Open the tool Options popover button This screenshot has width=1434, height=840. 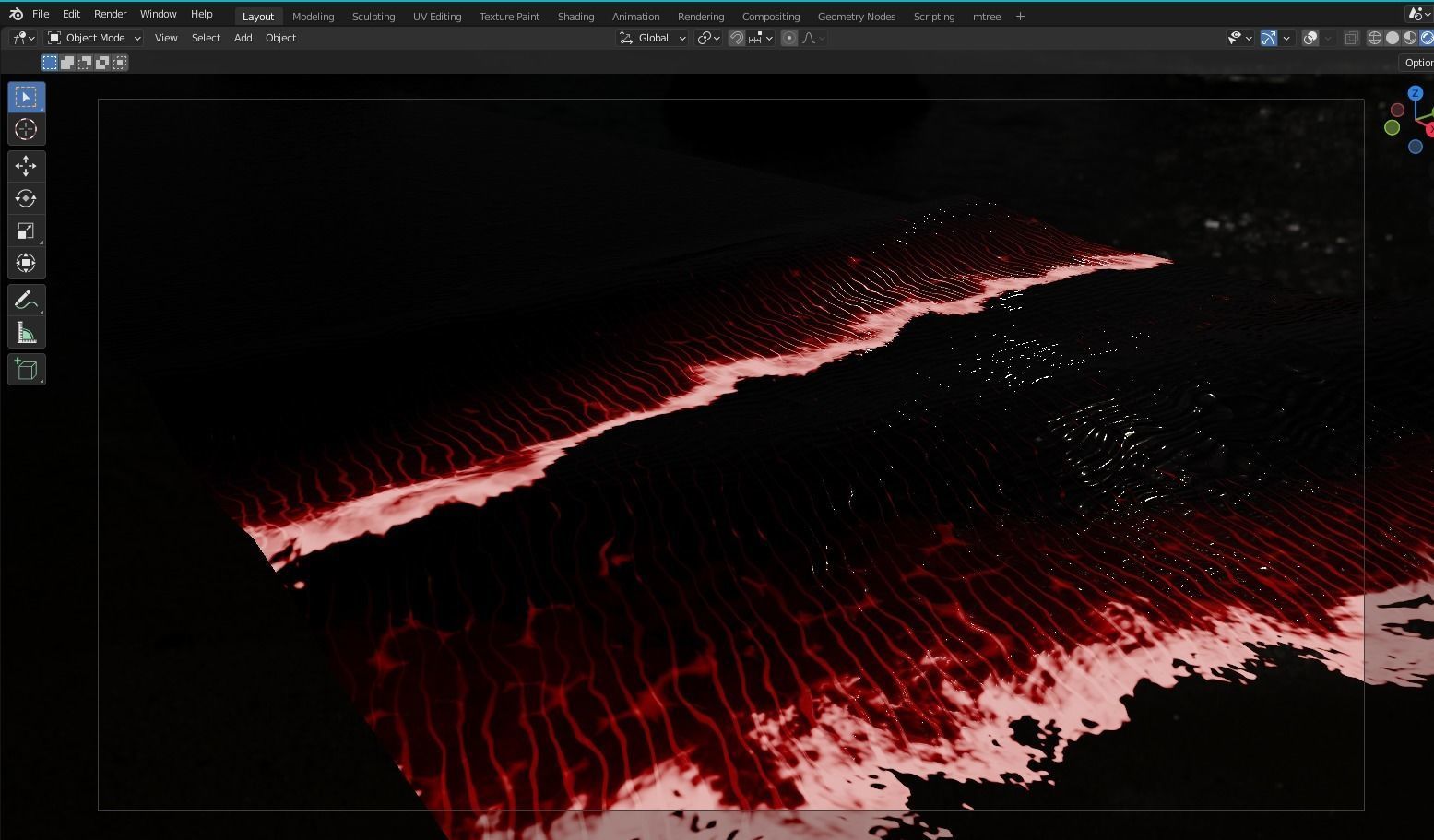[1417, 62]
